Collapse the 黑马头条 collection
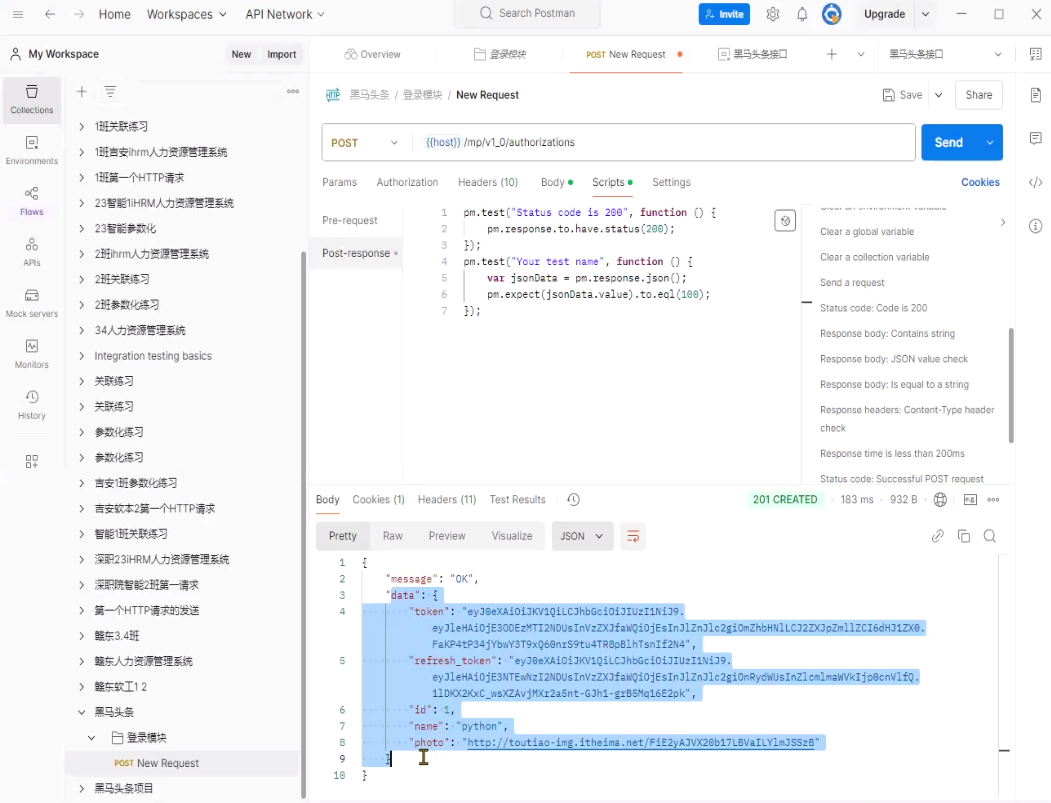Screen dimensions: 1051x803 pos(81,712)
